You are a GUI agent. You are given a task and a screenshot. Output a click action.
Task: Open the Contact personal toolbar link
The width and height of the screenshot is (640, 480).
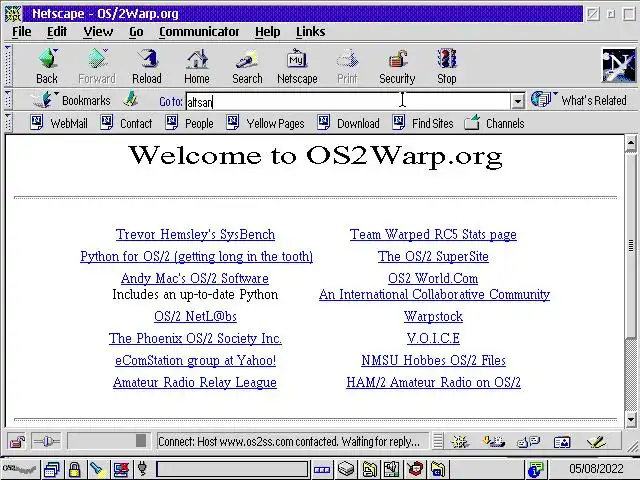point(126,123)
